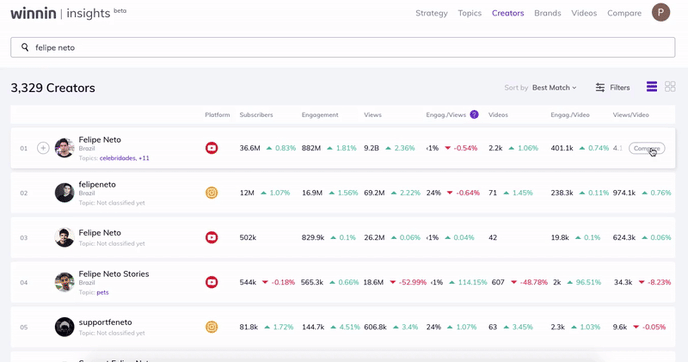Go to Videos tab
The width and height of the screenshot is (688, 362).
tap(584, 13)
